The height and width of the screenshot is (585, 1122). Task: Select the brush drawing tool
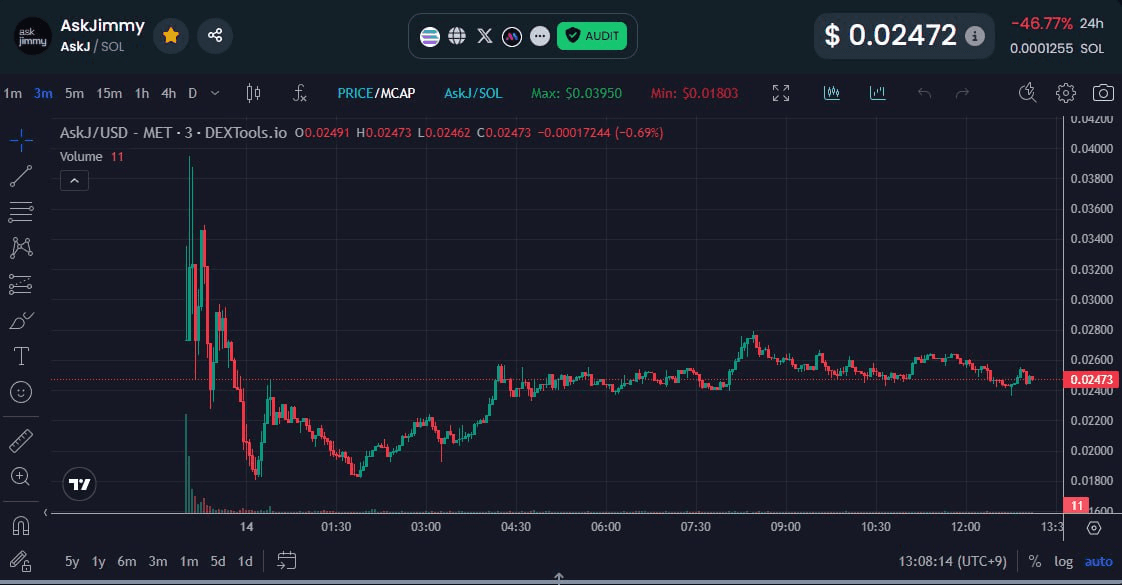21,320
